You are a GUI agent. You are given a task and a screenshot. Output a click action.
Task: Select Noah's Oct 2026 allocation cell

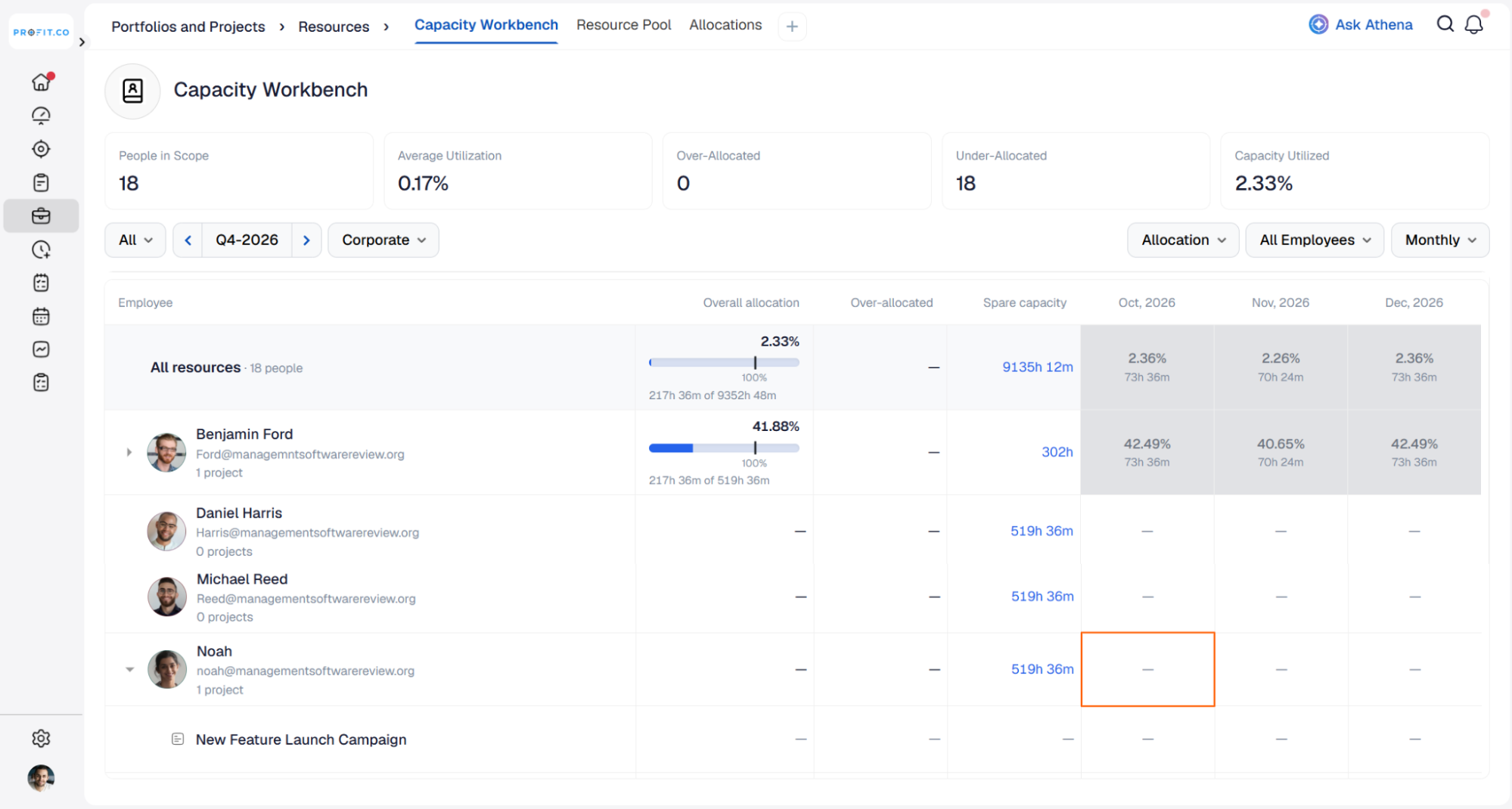[1147, 669]
